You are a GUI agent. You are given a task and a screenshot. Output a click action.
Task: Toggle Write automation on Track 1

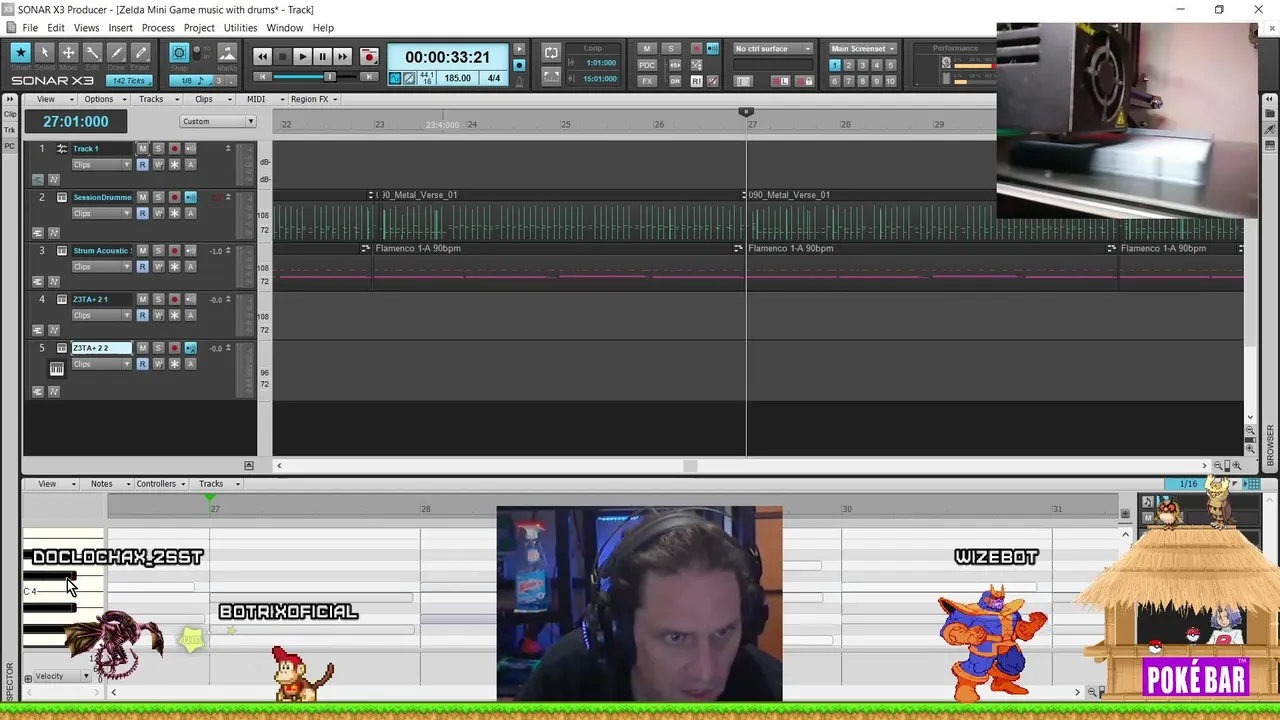click(x=158, y=164)
